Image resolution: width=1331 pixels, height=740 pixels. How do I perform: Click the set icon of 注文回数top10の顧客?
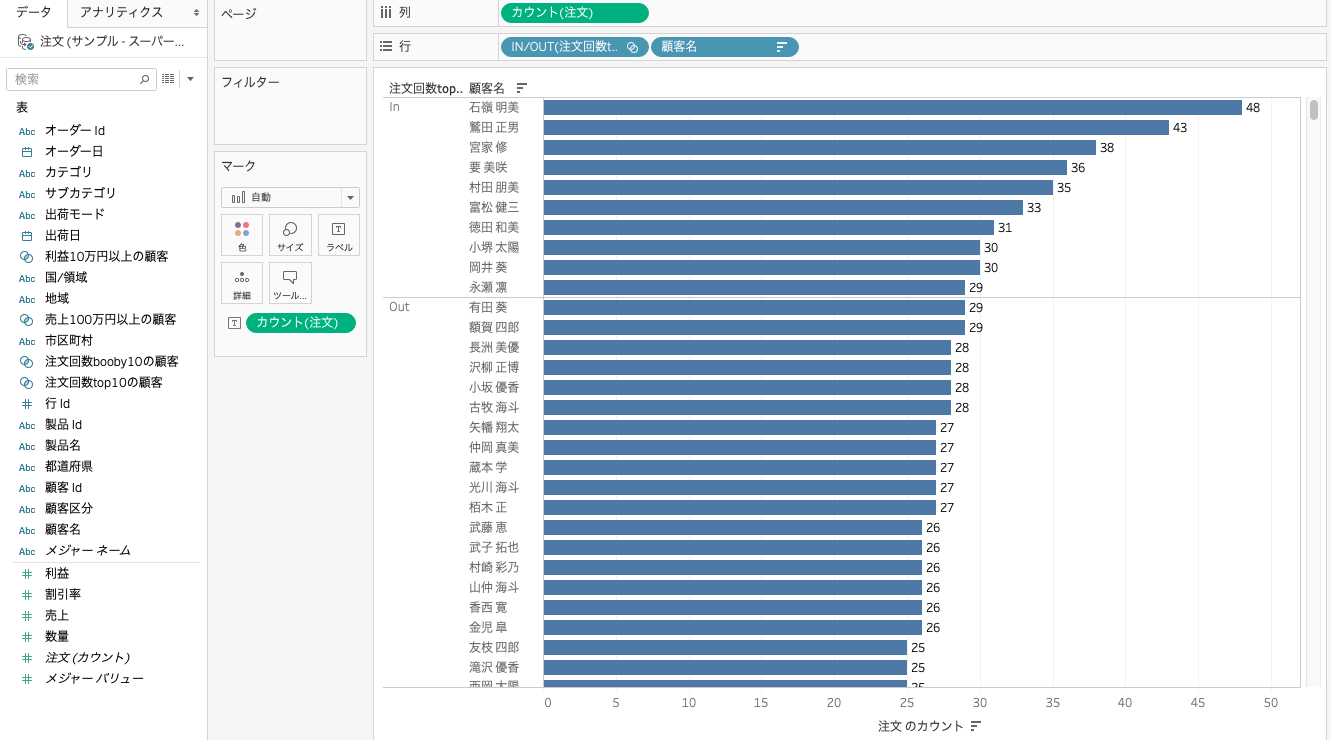(27, 383)
